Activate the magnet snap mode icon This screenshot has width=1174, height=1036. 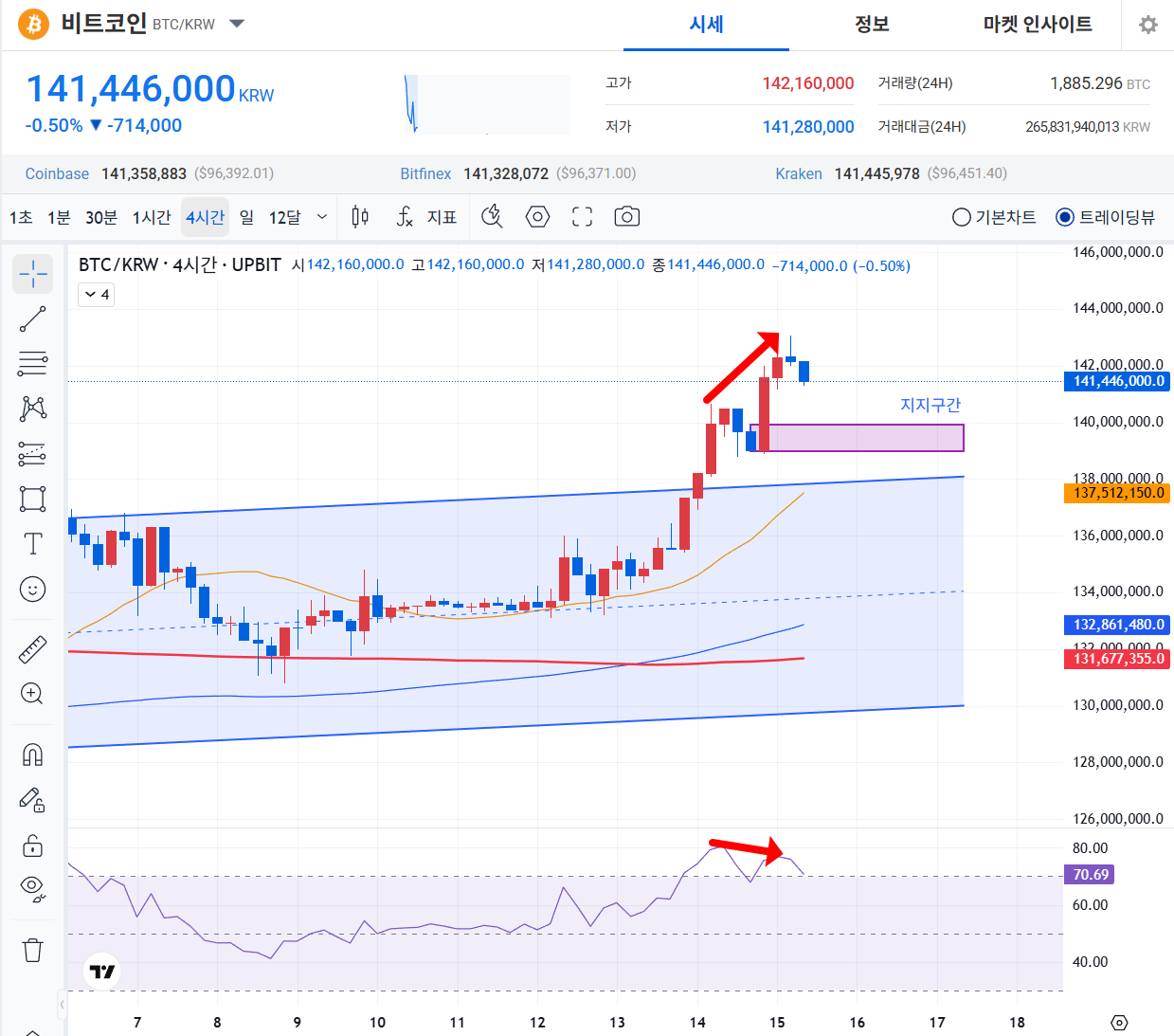[32, 754]
